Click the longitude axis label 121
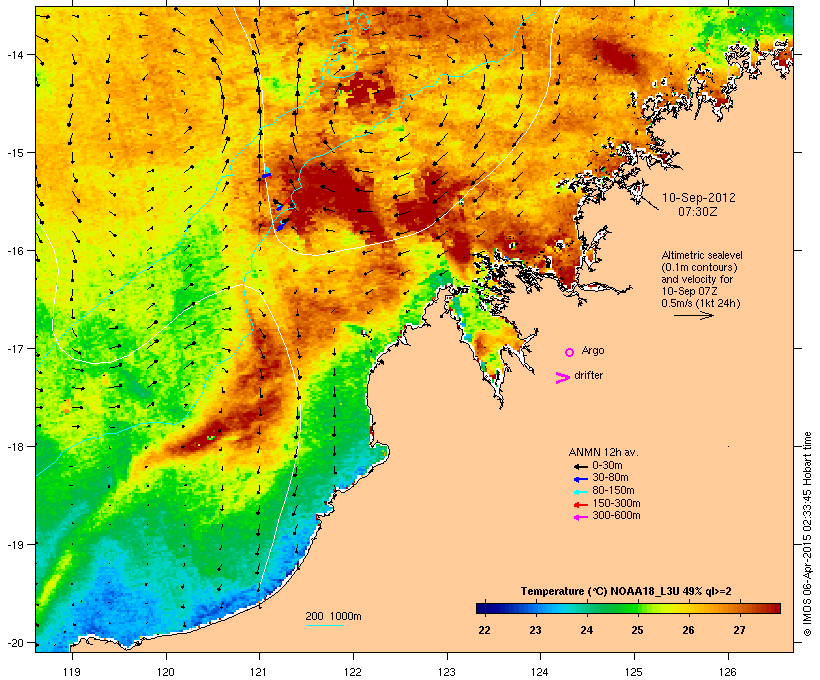820x680 pixels. (259, 672)
